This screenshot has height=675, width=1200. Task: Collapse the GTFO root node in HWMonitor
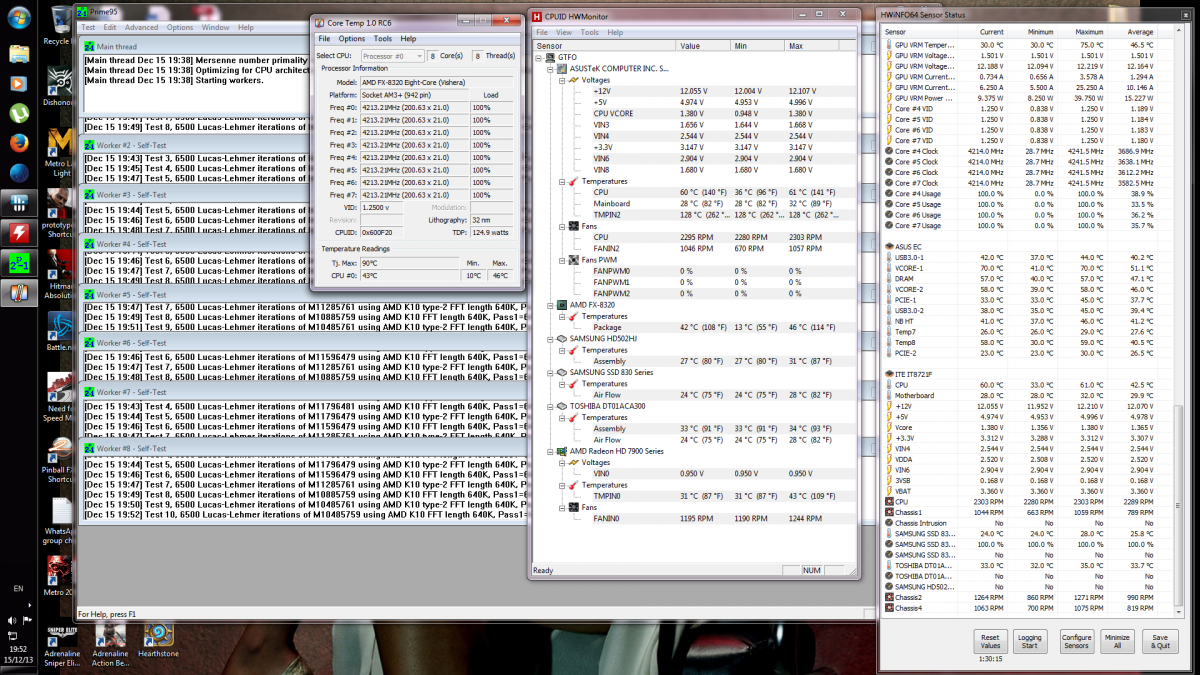coord(540,58)
